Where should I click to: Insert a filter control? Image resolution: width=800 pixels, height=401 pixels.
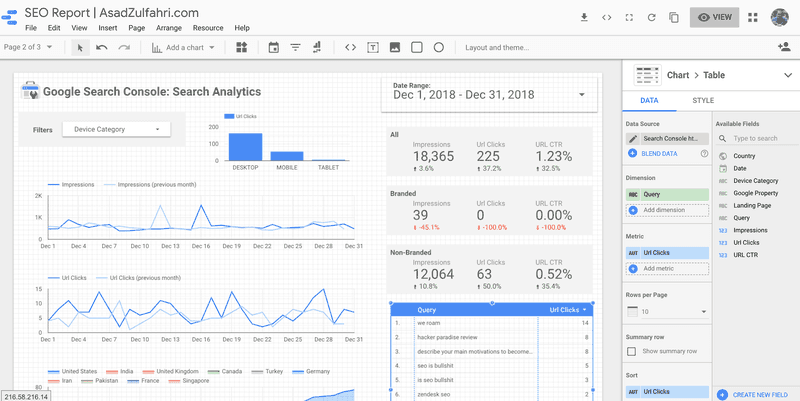(x=295, y=47)
